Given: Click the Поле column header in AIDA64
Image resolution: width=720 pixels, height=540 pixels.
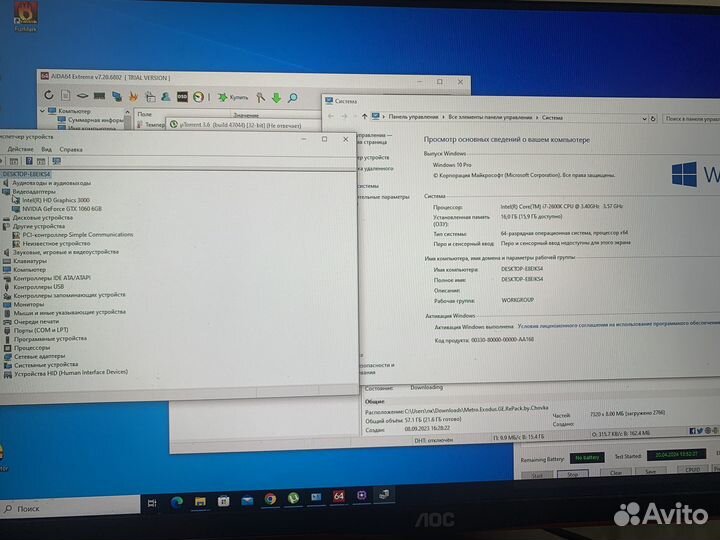Looking at the screenshot, I should [144, 114].
